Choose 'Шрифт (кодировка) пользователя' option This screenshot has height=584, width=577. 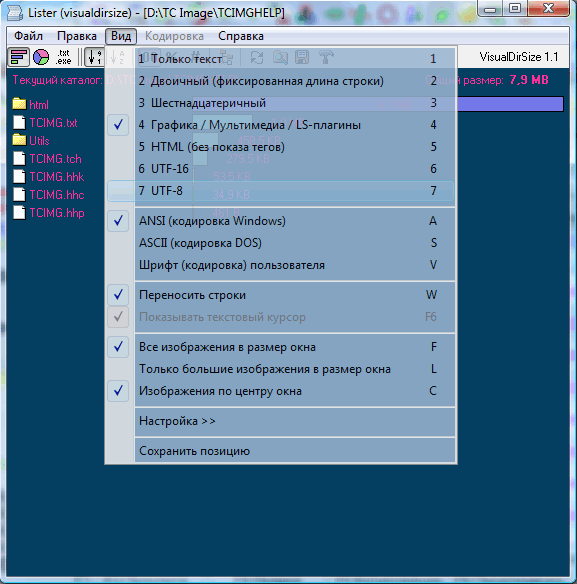click(x=281, y=265)
